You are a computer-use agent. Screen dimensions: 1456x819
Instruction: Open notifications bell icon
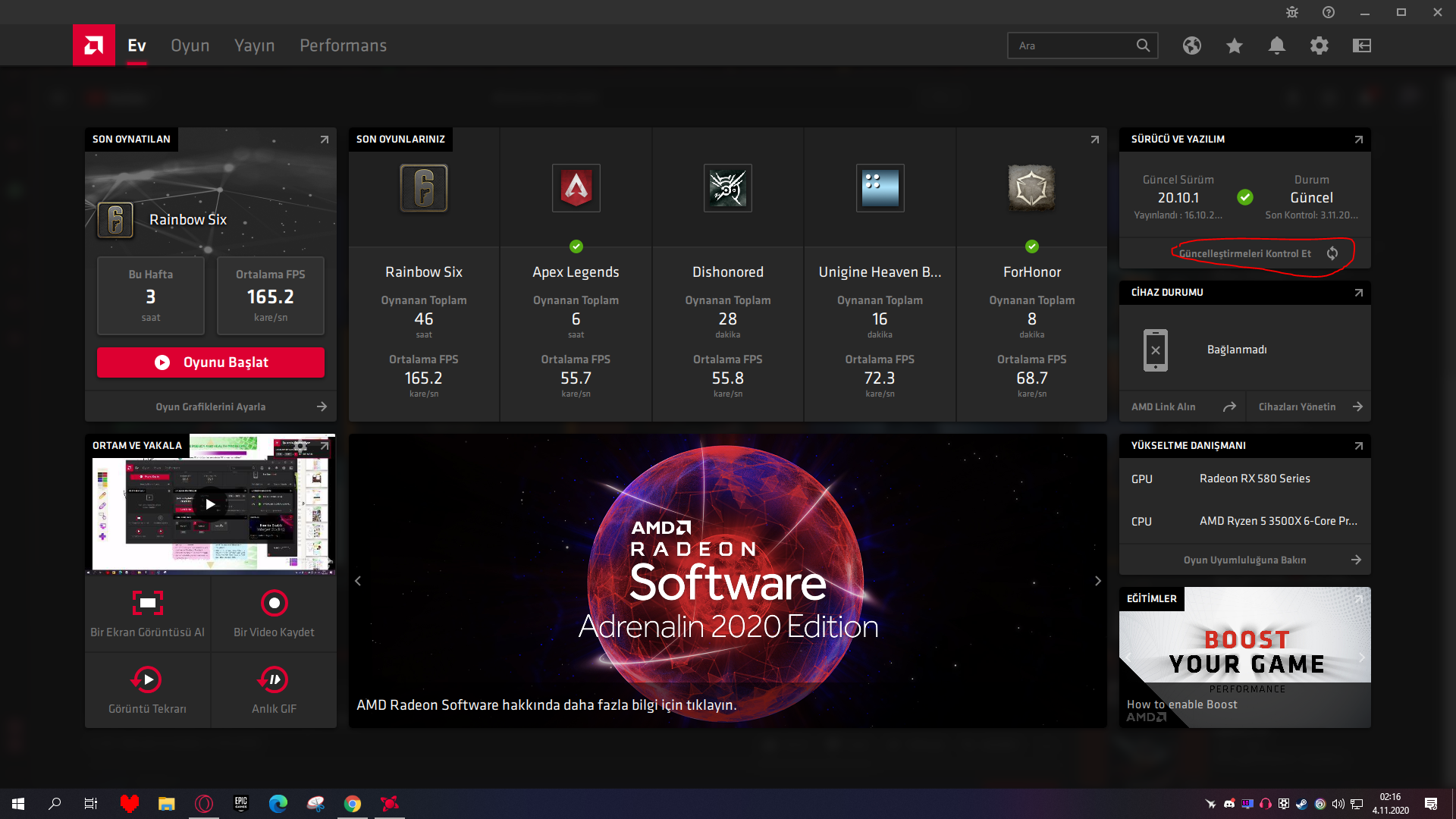click(1277, 45)
